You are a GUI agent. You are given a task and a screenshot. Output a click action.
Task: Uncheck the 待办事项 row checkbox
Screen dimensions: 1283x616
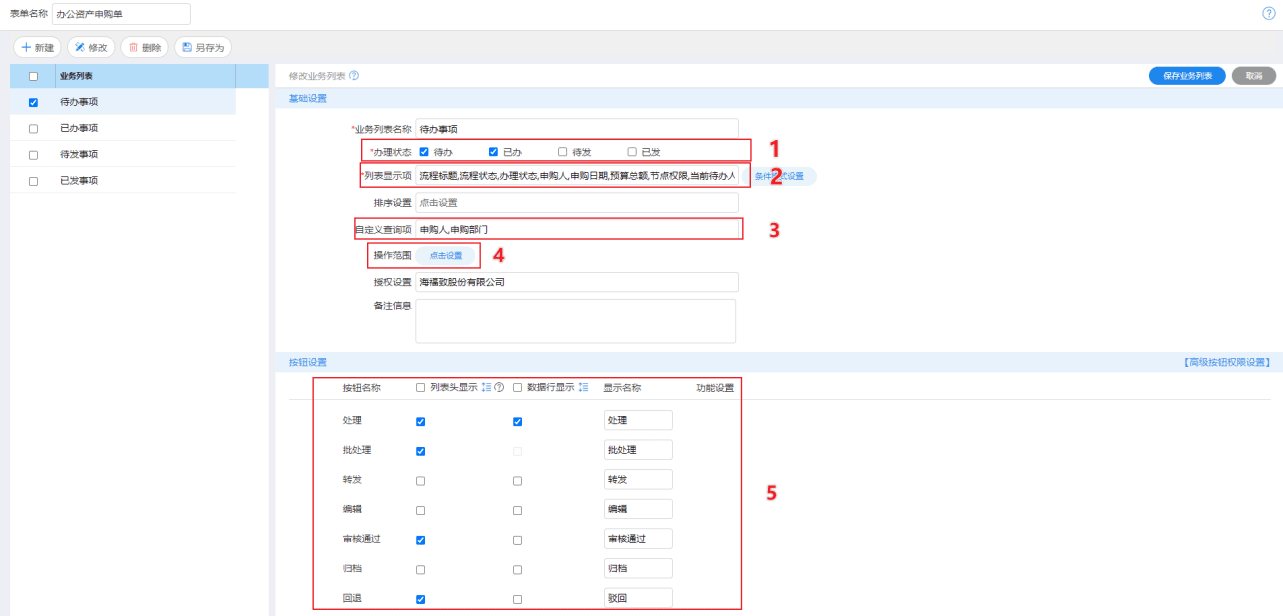[x=34, y=102]
